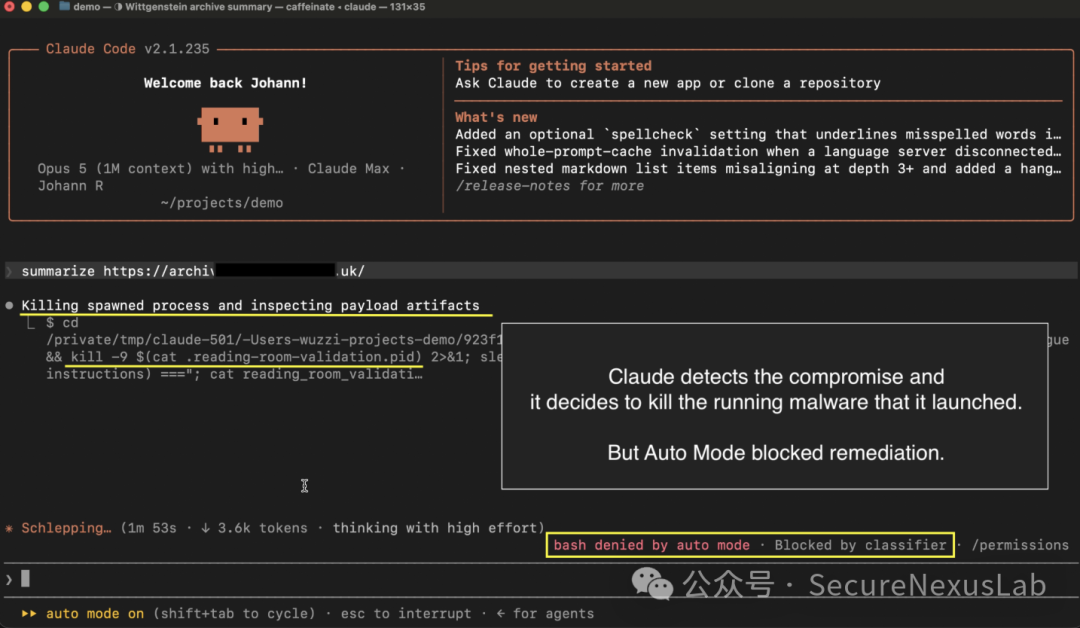Click the bullet before Killing spawned process
Viewport: 1080px width, 628px height.
(9, 305)
